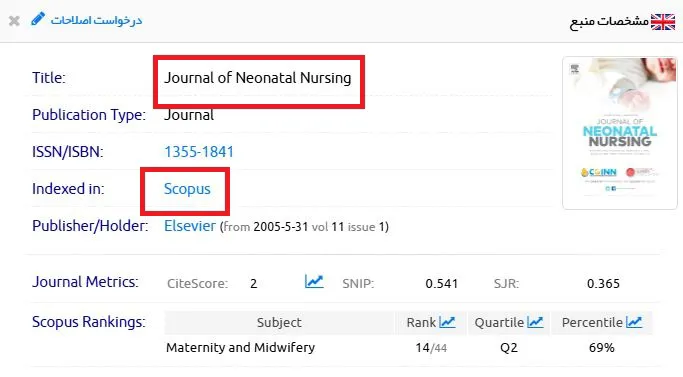The height and width of the screenshot is (377, 683).
Task: Show the CiteScore trend chart icon
Action: pos(314,282)
